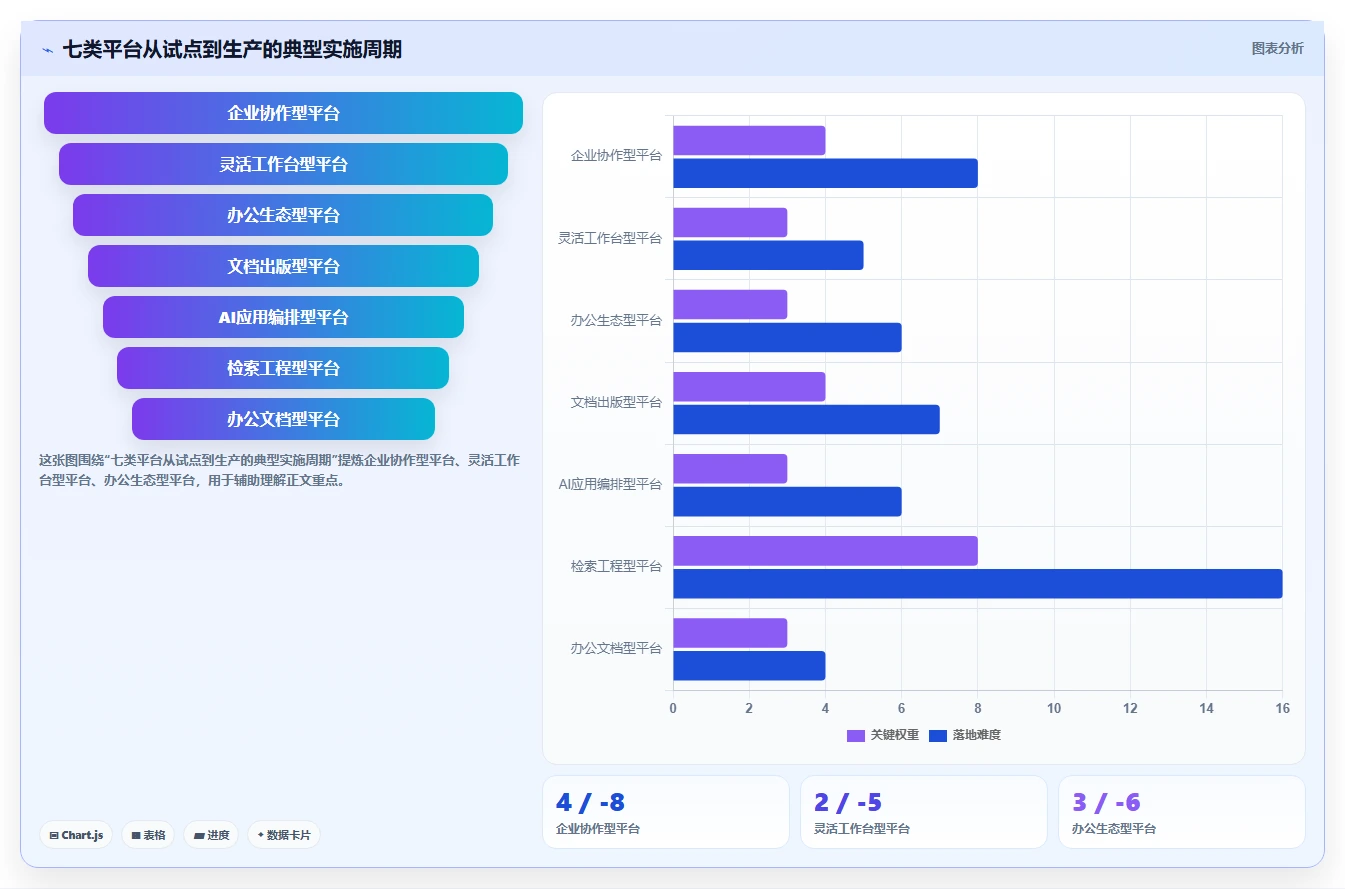Select the 企业协作型平台 funnel stage
Viewport: 1345px width, 889px height.
(283, 113)
